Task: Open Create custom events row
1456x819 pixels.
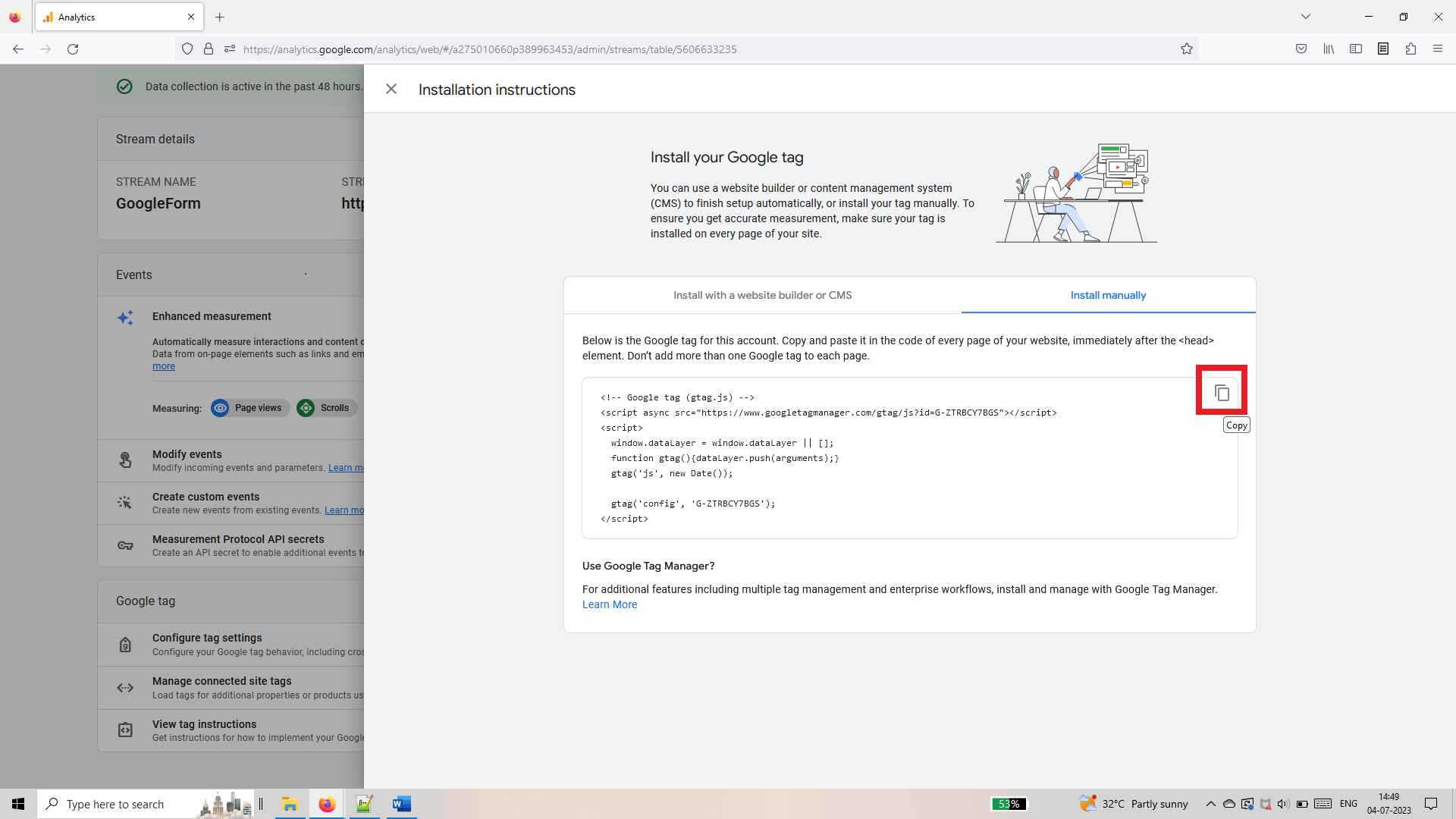Action: click(231, 503)
